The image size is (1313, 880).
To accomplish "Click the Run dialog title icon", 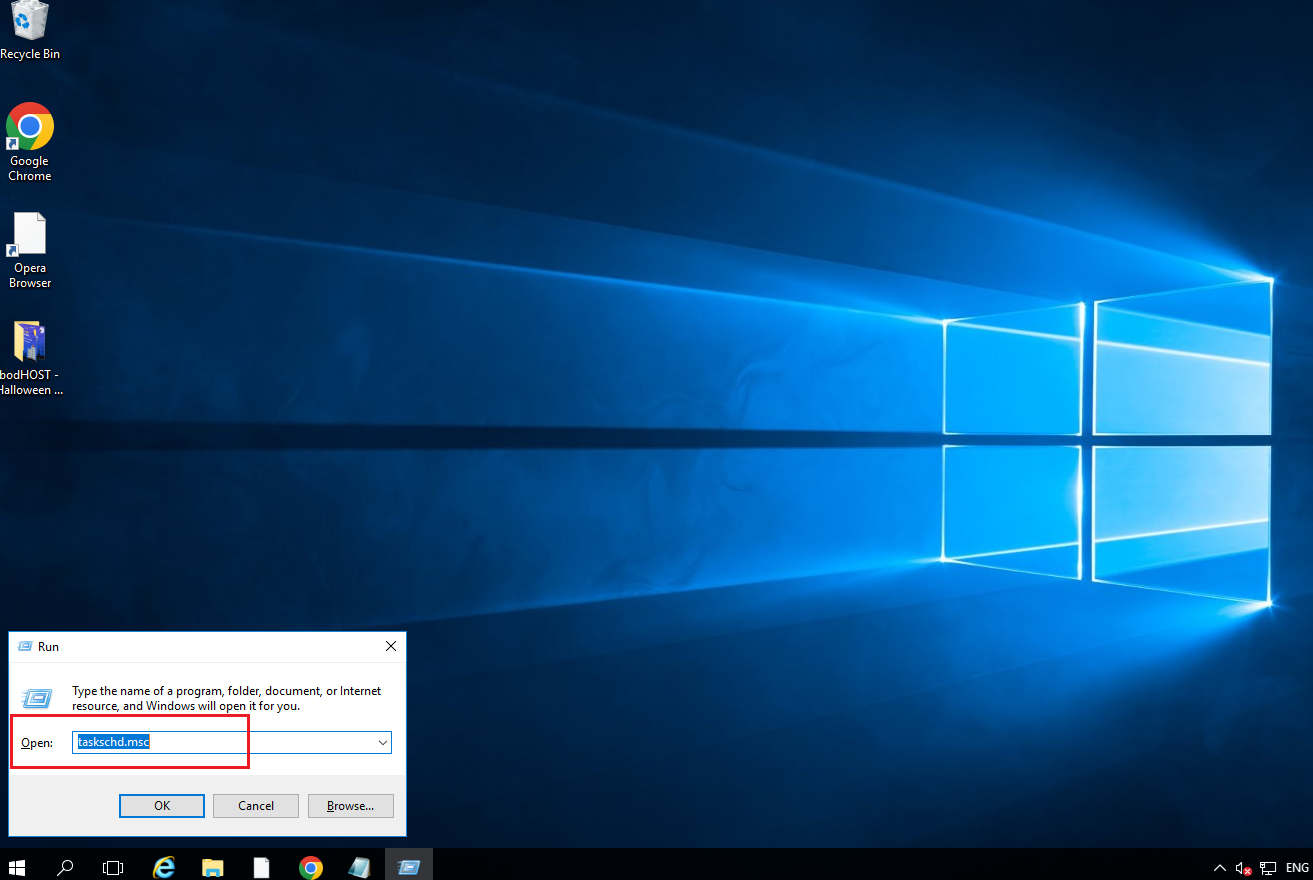I will tap(26, 647).
